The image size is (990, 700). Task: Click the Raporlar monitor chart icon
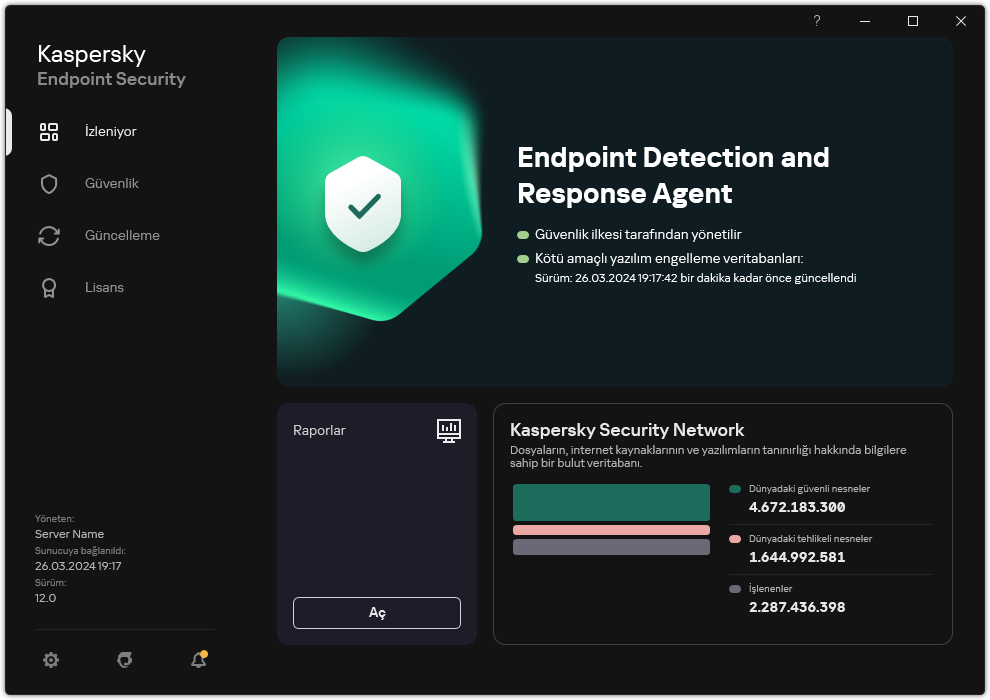pyautogui.click(x=449, y=431)
